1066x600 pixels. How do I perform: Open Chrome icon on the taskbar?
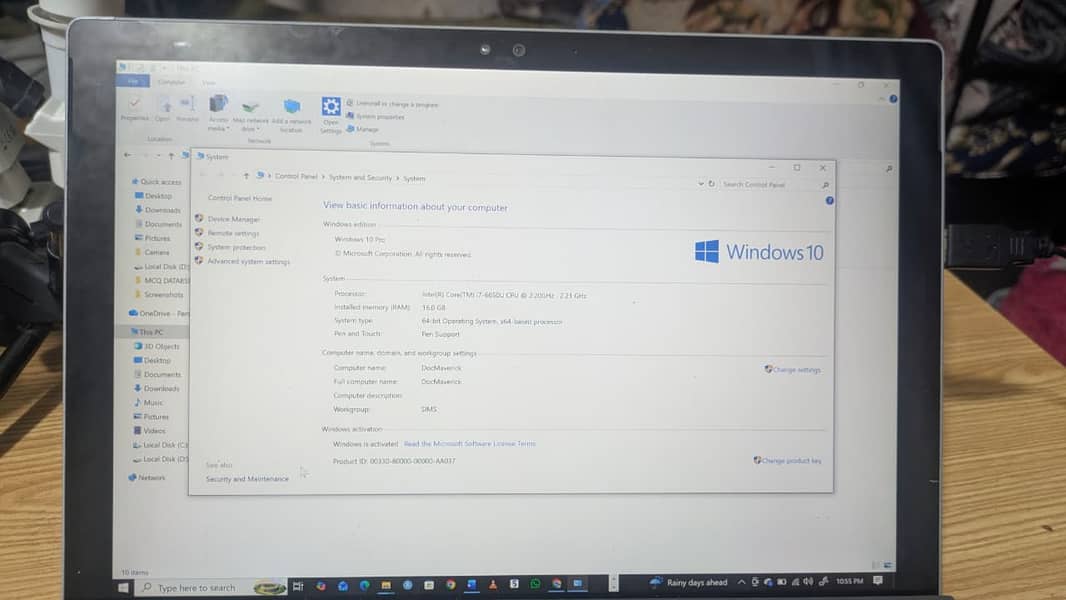point(450,584)
